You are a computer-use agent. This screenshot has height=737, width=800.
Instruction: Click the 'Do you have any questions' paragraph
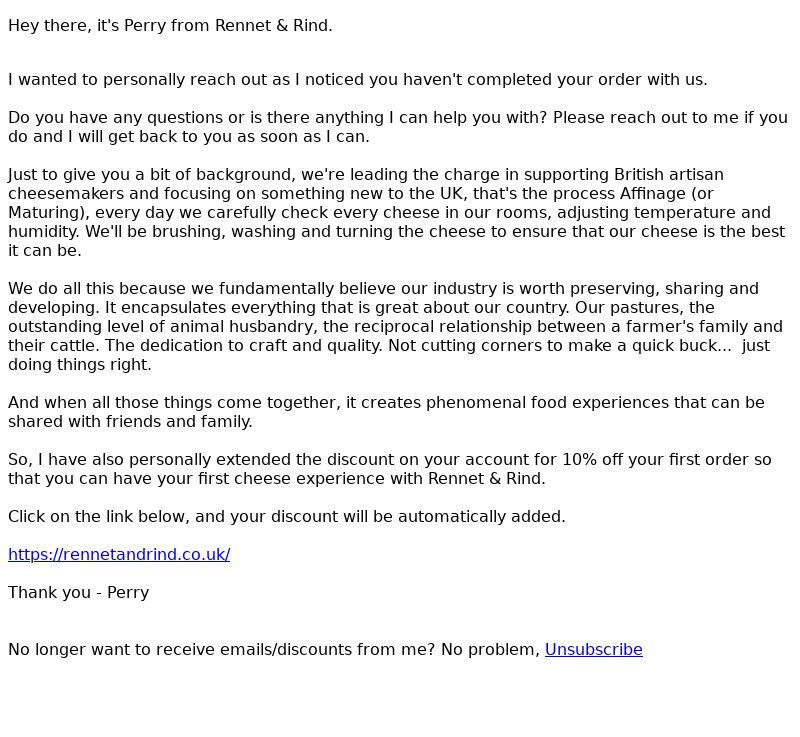[x=398, y=127]
